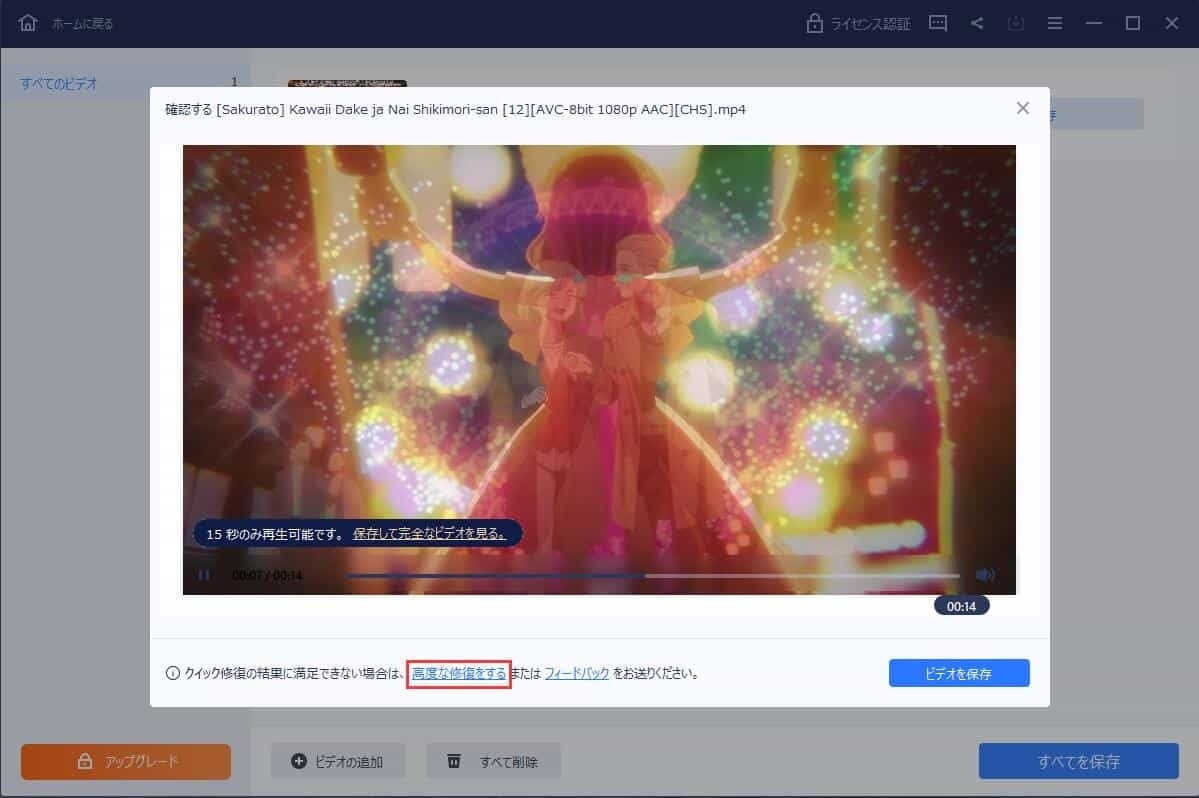Viewport: 1199px width, 798px height.
Task: Click the trash icon on すべて削除
Action: coord(454,761)
